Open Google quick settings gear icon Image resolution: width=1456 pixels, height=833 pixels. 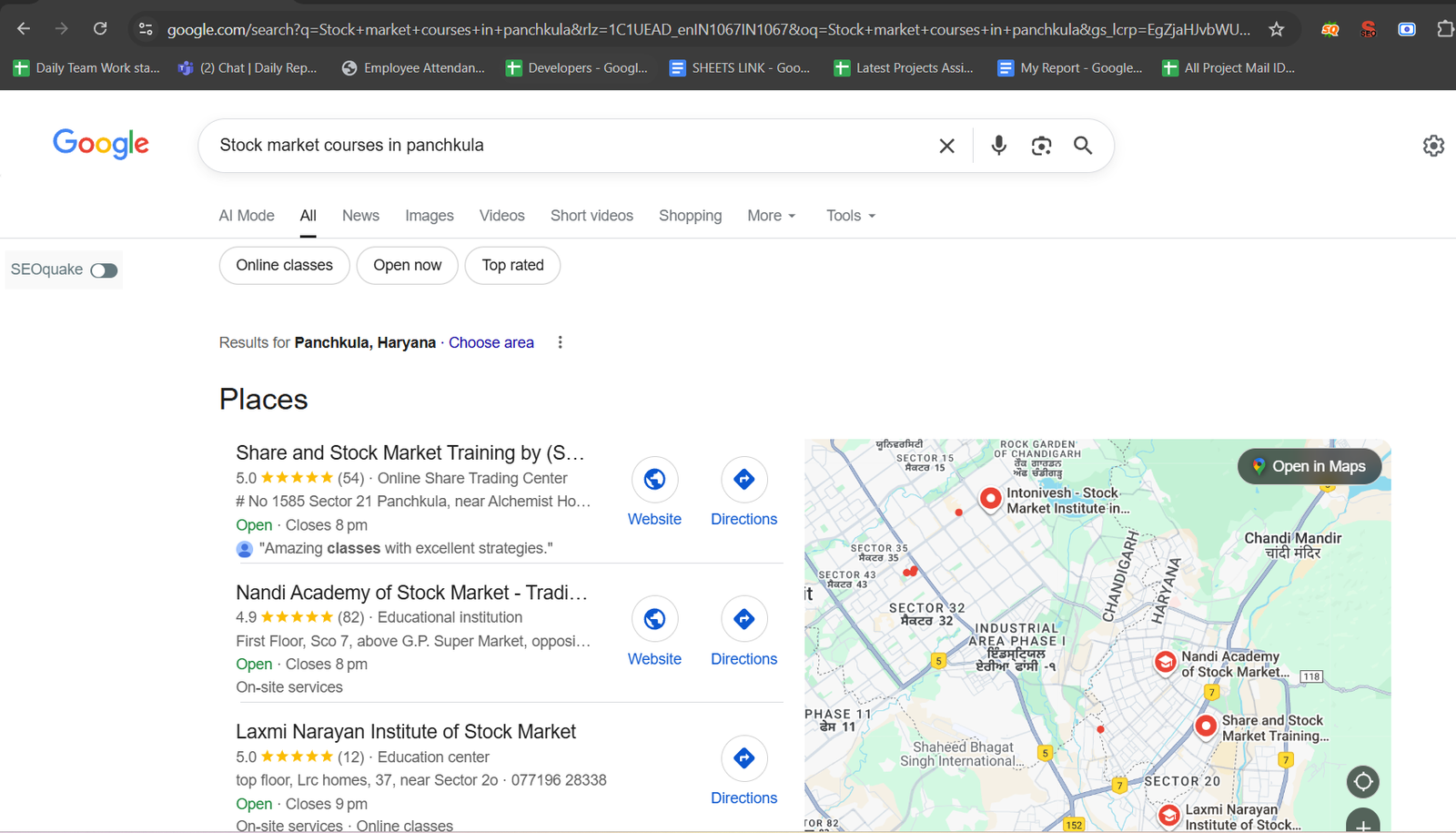1433,146
